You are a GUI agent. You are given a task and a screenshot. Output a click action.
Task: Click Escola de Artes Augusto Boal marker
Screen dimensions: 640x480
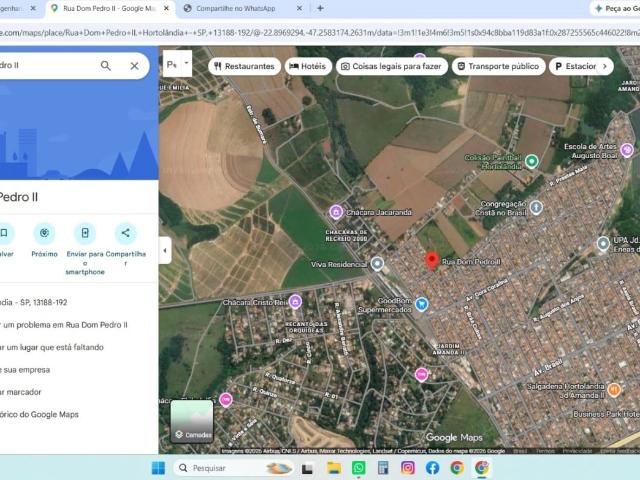tap(627, 150)
